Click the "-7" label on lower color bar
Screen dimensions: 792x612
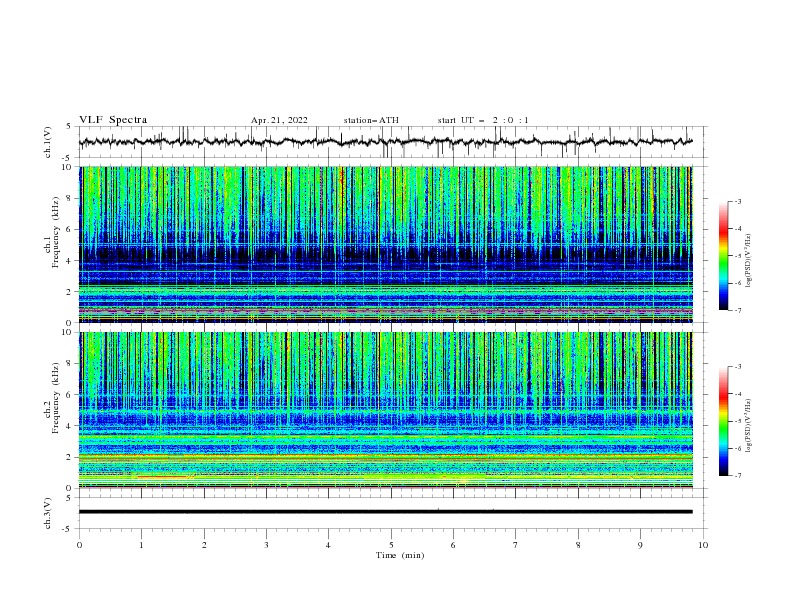tap(738, 476)
